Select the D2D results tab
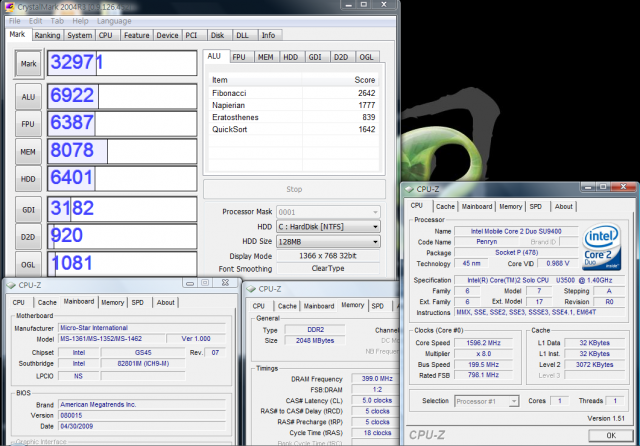This screenshot has height=446, width=640. pyautogui.click(x=341, y=57)
